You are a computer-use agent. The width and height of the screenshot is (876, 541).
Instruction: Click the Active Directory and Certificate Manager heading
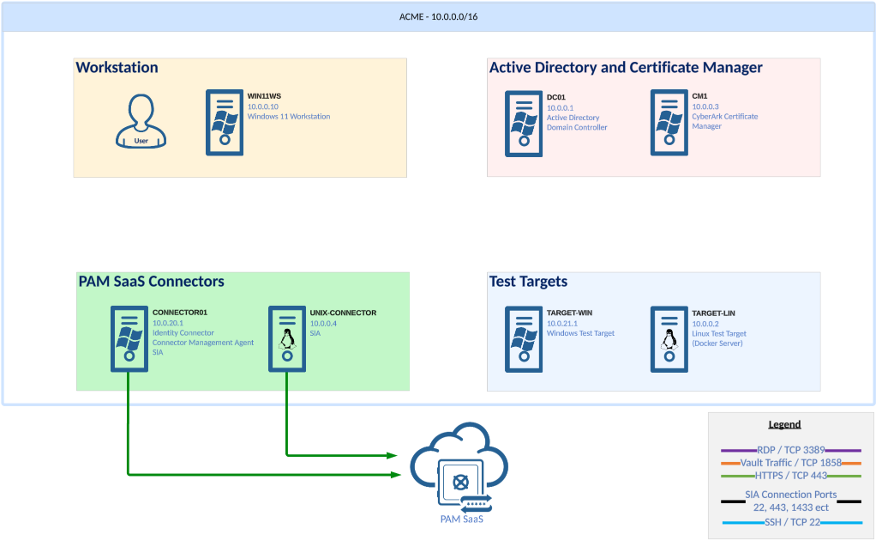[x=625, y=68]
